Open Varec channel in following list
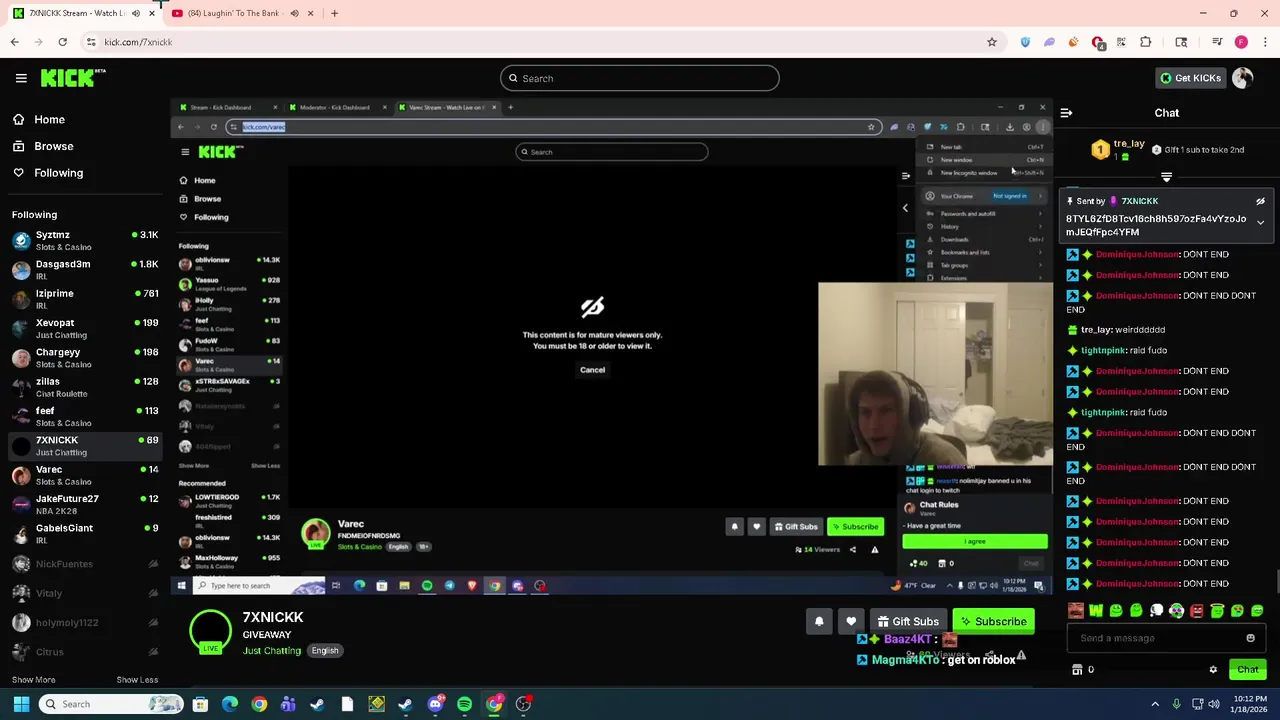Screen dimensions: 1280x720 84,475
